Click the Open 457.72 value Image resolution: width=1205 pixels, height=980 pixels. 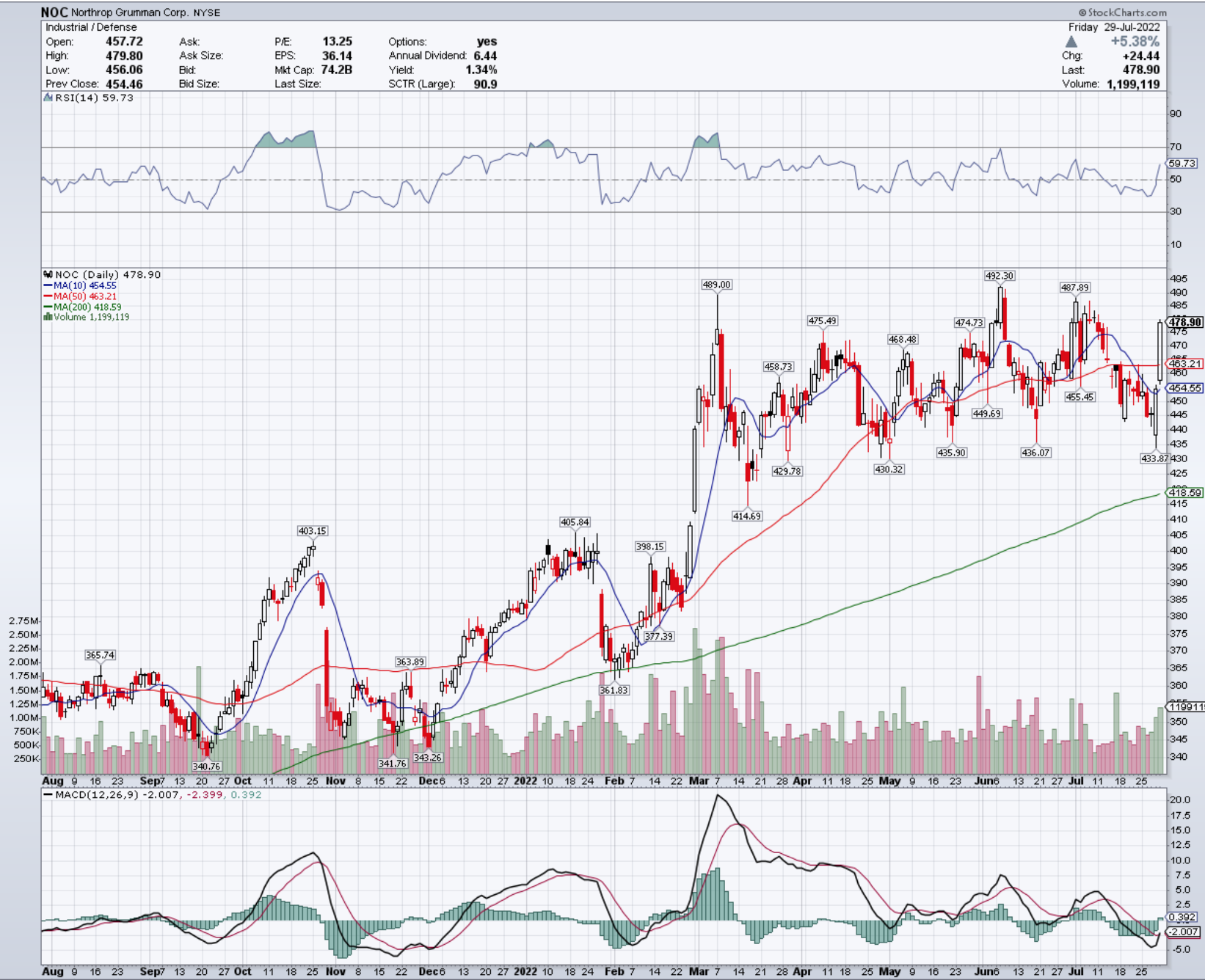pyautogui.click(x=124, y=42)
